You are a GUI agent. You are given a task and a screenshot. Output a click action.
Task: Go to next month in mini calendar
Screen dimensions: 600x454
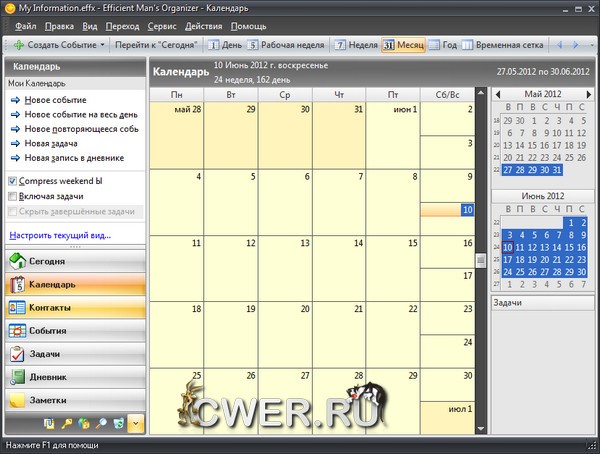pos(589,94)
